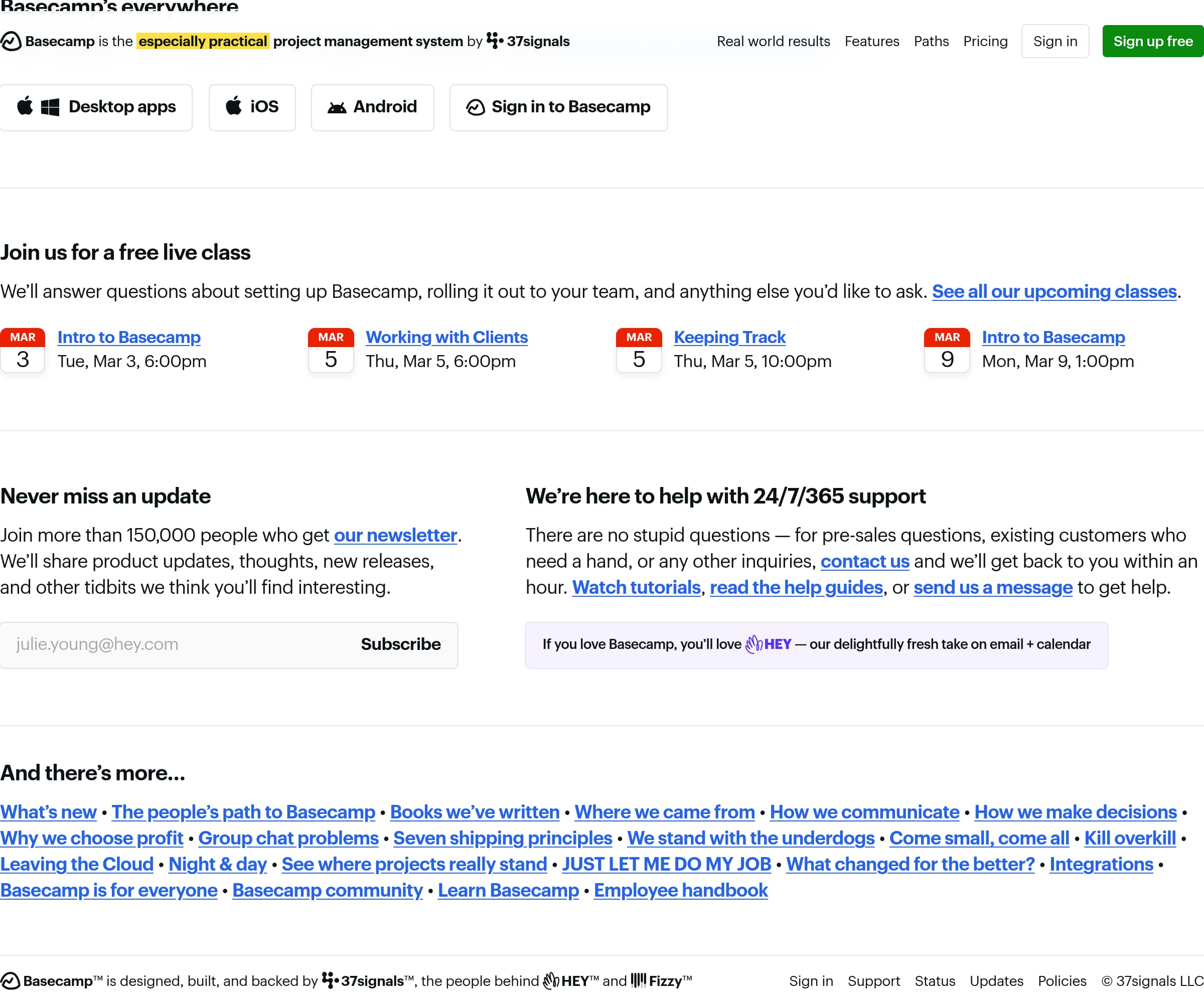Viewport: 1204px width, 1007px height.
Task: Select the Paths navigation link
Action: click(x=931, y=41)
